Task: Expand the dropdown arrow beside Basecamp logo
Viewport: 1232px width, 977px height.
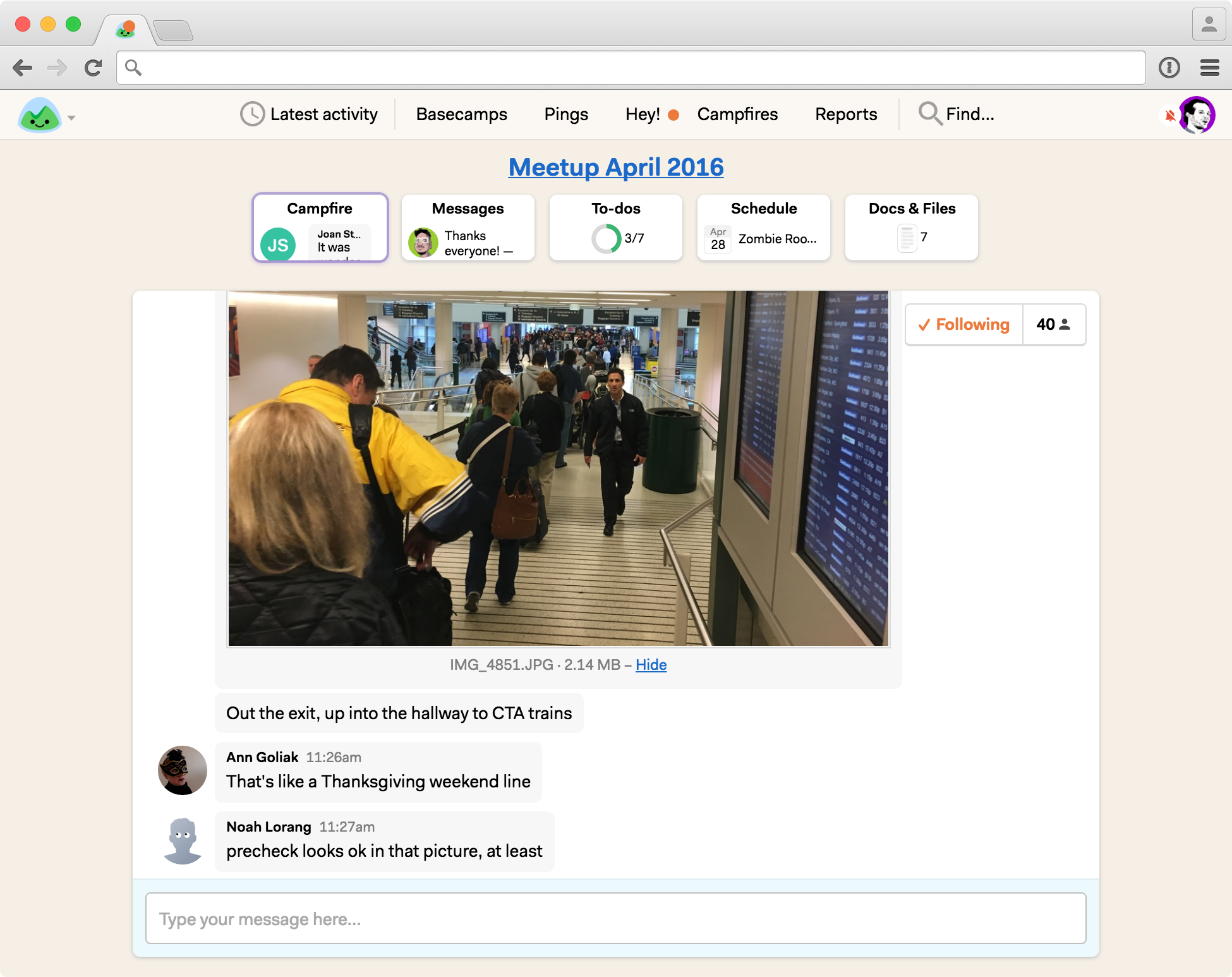Action: pyautogui.click(x=71, y=118)
